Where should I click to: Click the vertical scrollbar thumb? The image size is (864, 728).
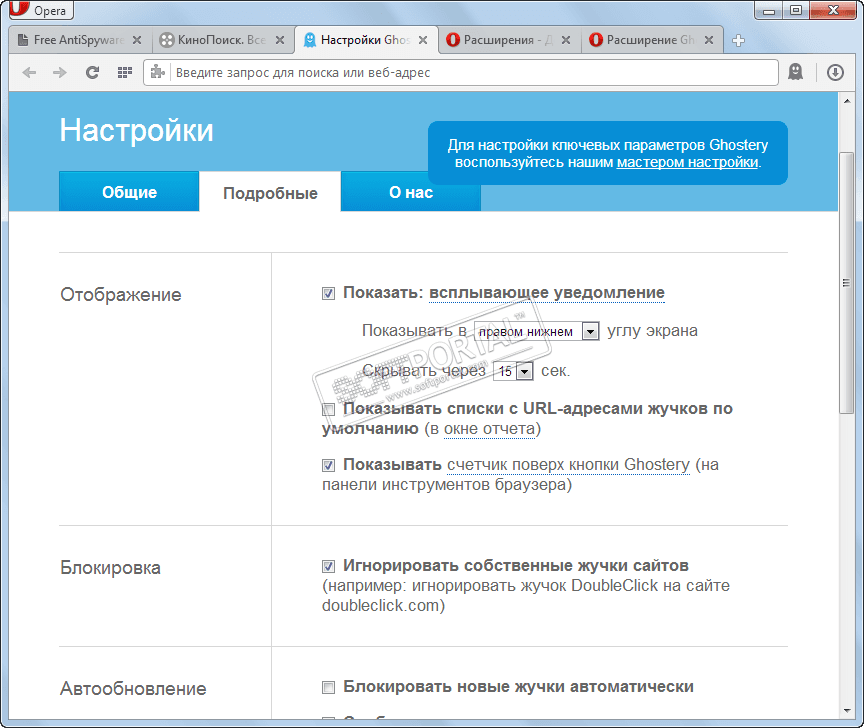click(x=846, y=282)
